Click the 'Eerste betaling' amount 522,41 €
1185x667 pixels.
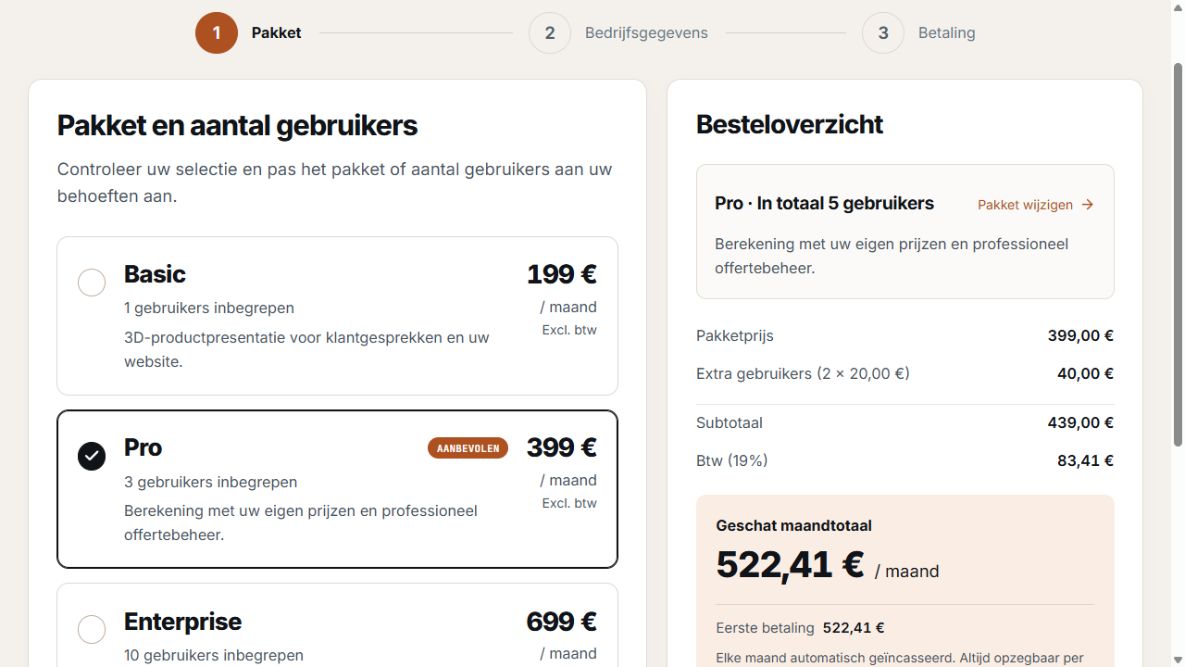[853, 628]
